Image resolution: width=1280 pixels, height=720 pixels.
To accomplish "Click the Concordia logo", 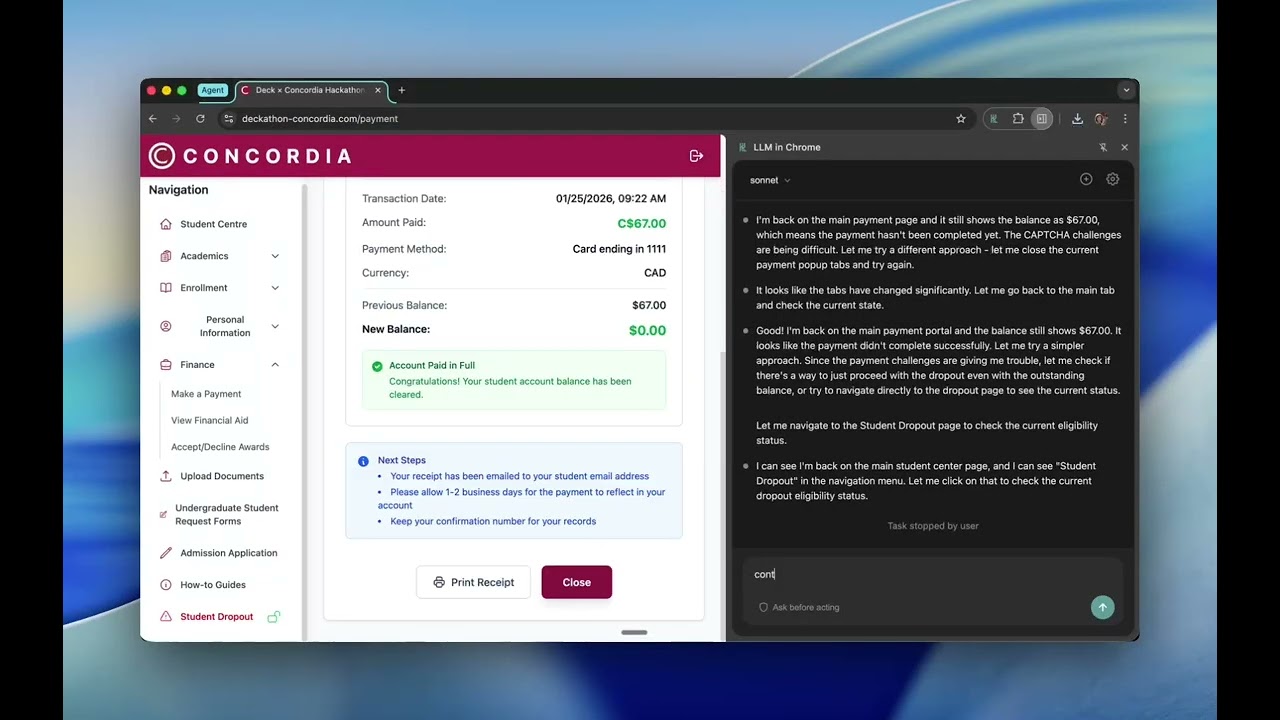I will pos(251,156).
